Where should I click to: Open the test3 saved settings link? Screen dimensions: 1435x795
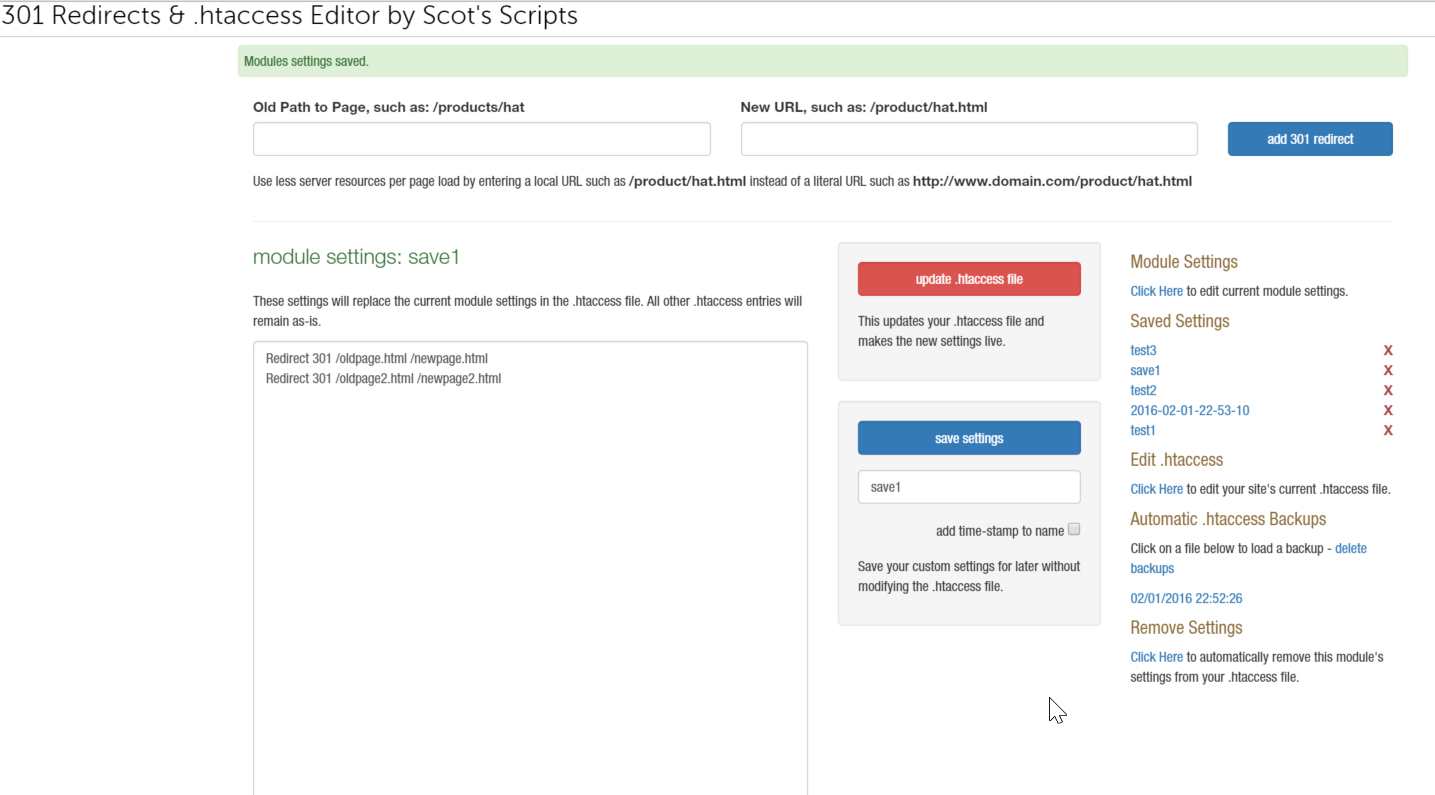1143,351
